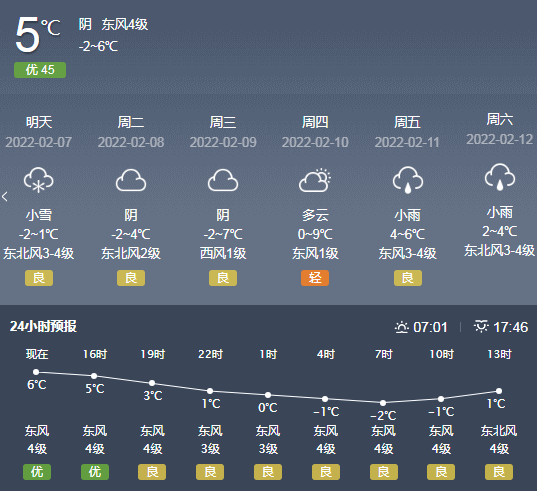Screen dimensions: 537x491
Task: Click the 现在 data point on the temperature curve
Action: tap(36, 372)
